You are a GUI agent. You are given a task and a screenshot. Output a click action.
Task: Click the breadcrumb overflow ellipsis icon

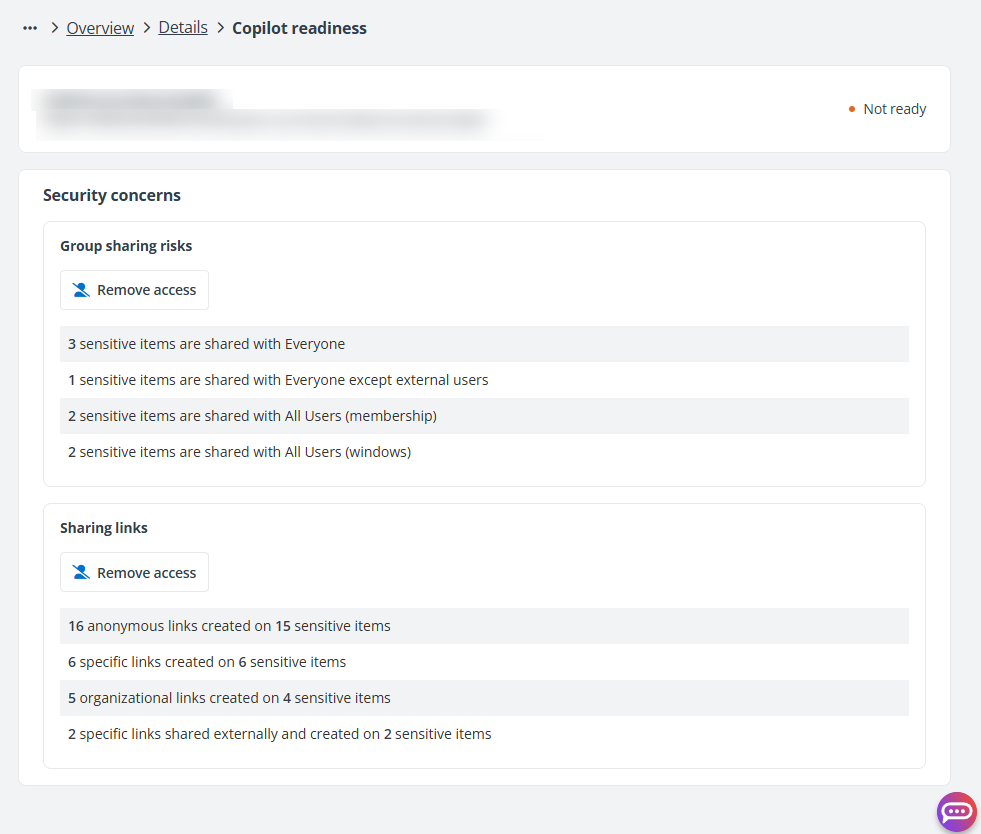pos(30,27)
